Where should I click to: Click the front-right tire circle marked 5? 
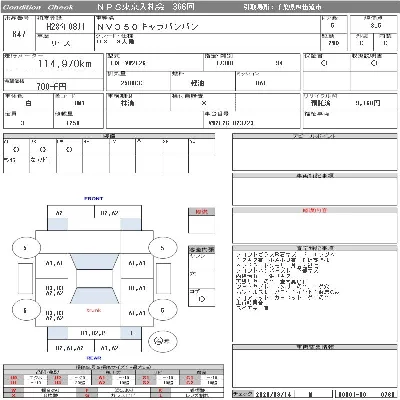pyautogui.click(x=162, y=248)
